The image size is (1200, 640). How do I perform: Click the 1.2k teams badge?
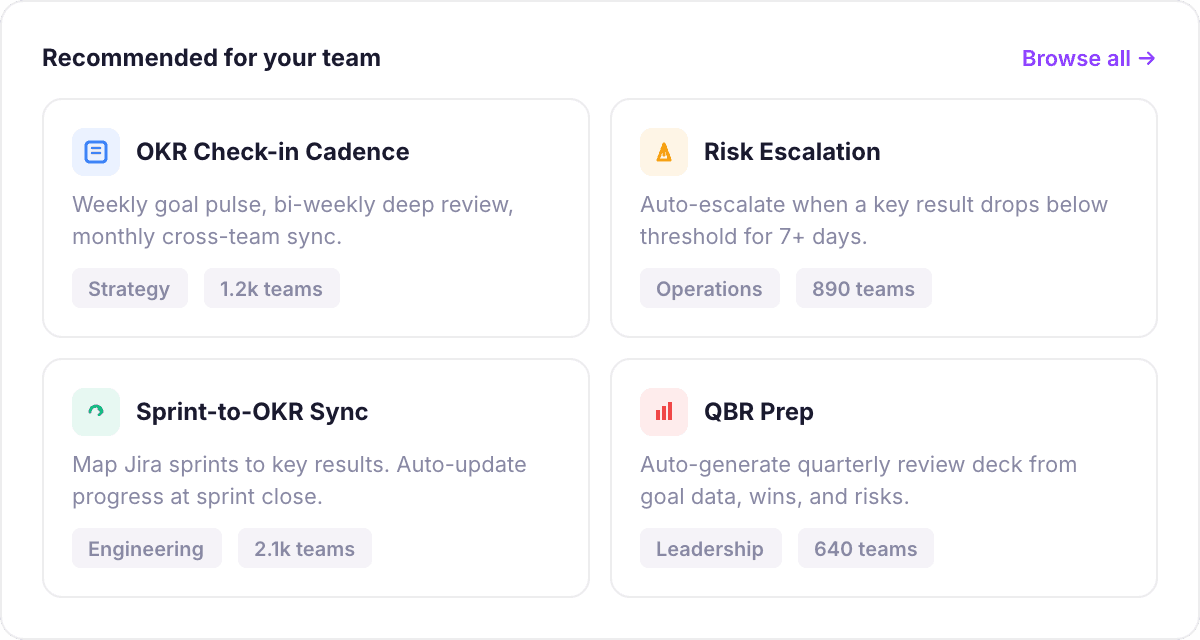pos(271,289)
